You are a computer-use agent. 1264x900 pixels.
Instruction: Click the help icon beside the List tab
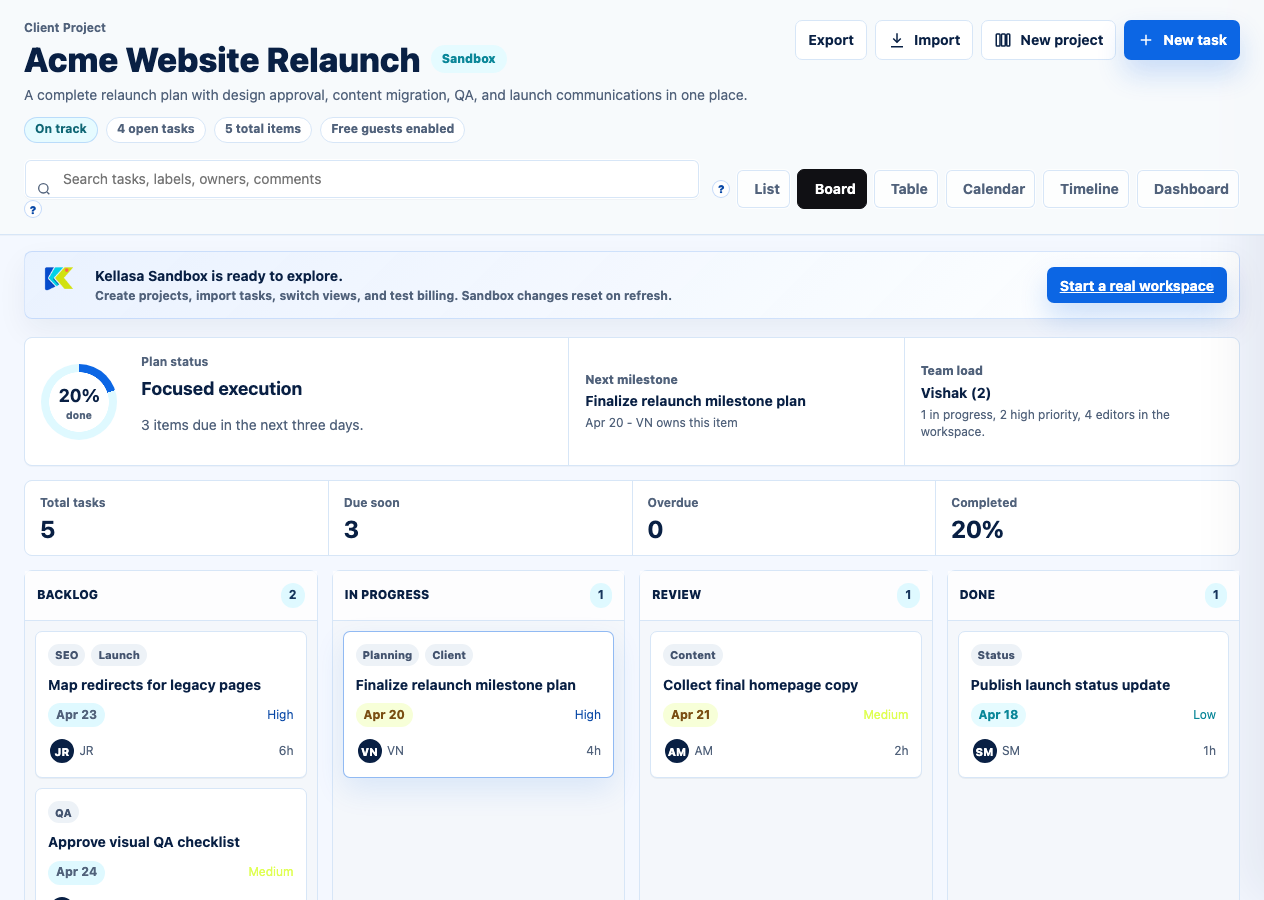tap(720, 189)
